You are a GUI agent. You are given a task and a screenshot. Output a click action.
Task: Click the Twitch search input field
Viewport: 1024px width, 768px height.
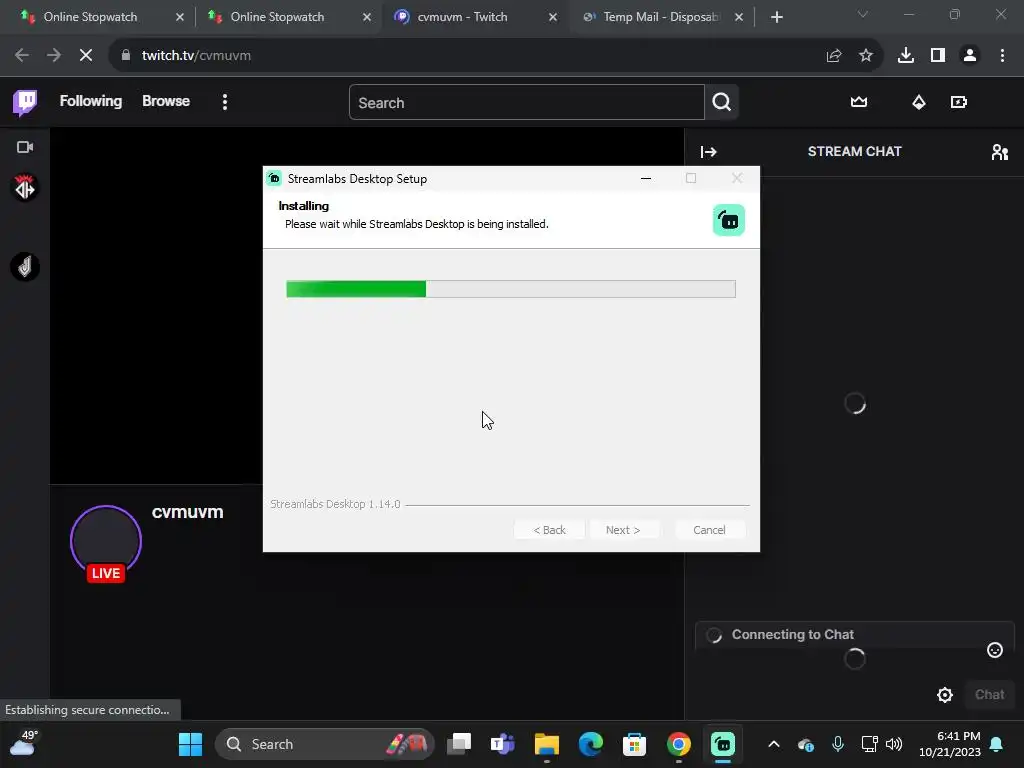pos(526,103)
